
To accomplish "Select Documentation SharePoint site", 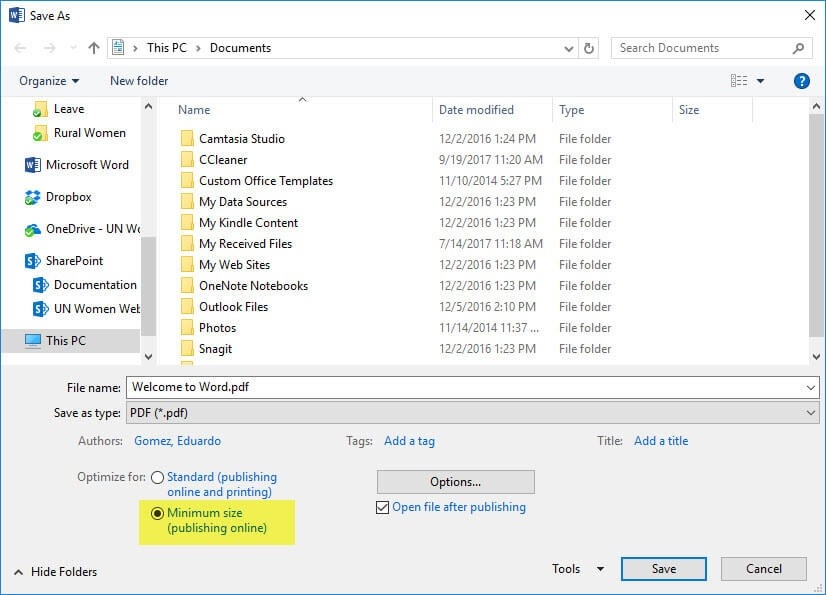I will coord(85,285).
